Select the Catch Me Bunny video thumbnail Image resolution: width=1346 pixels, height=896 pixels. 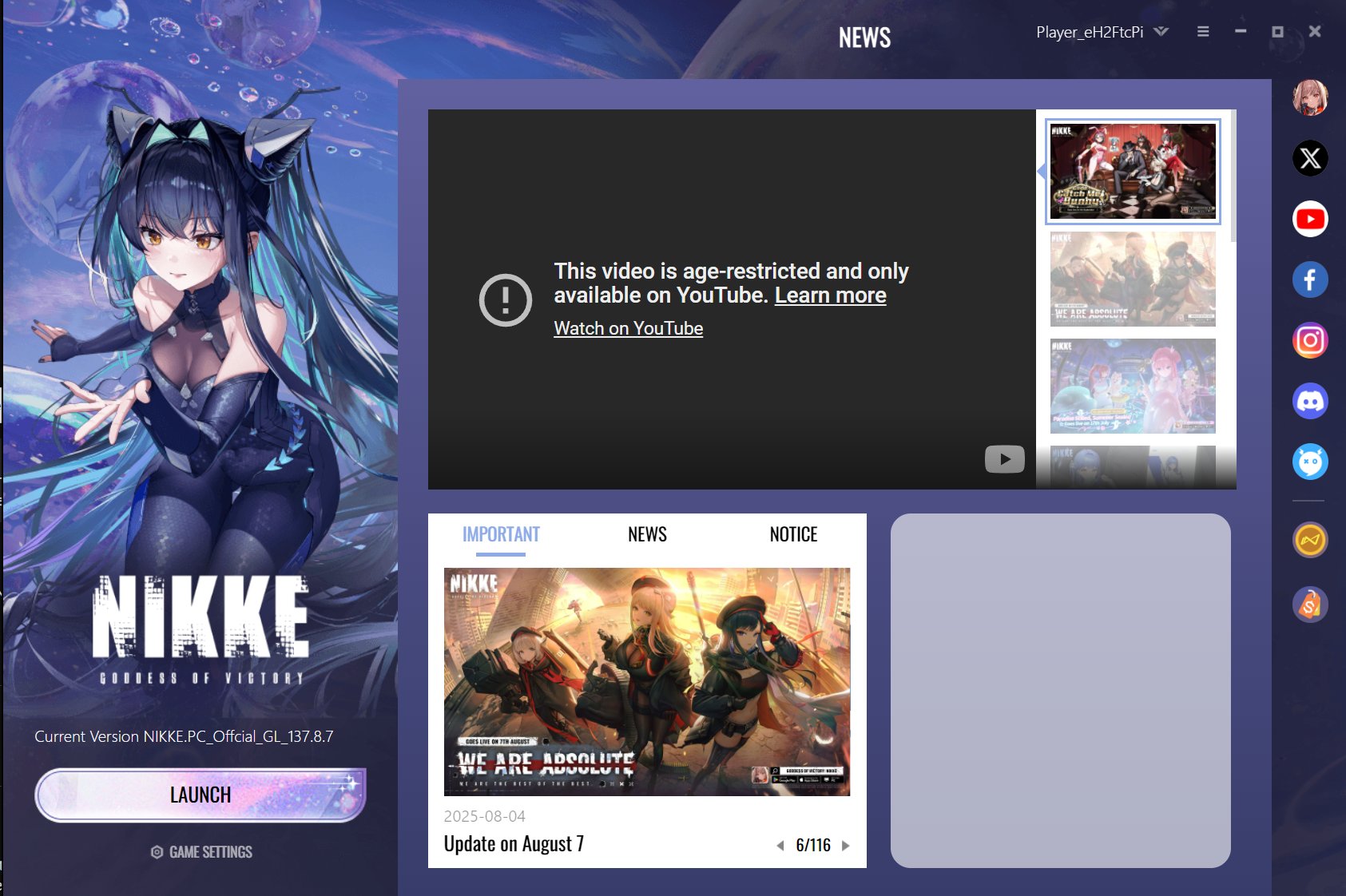1133,171
